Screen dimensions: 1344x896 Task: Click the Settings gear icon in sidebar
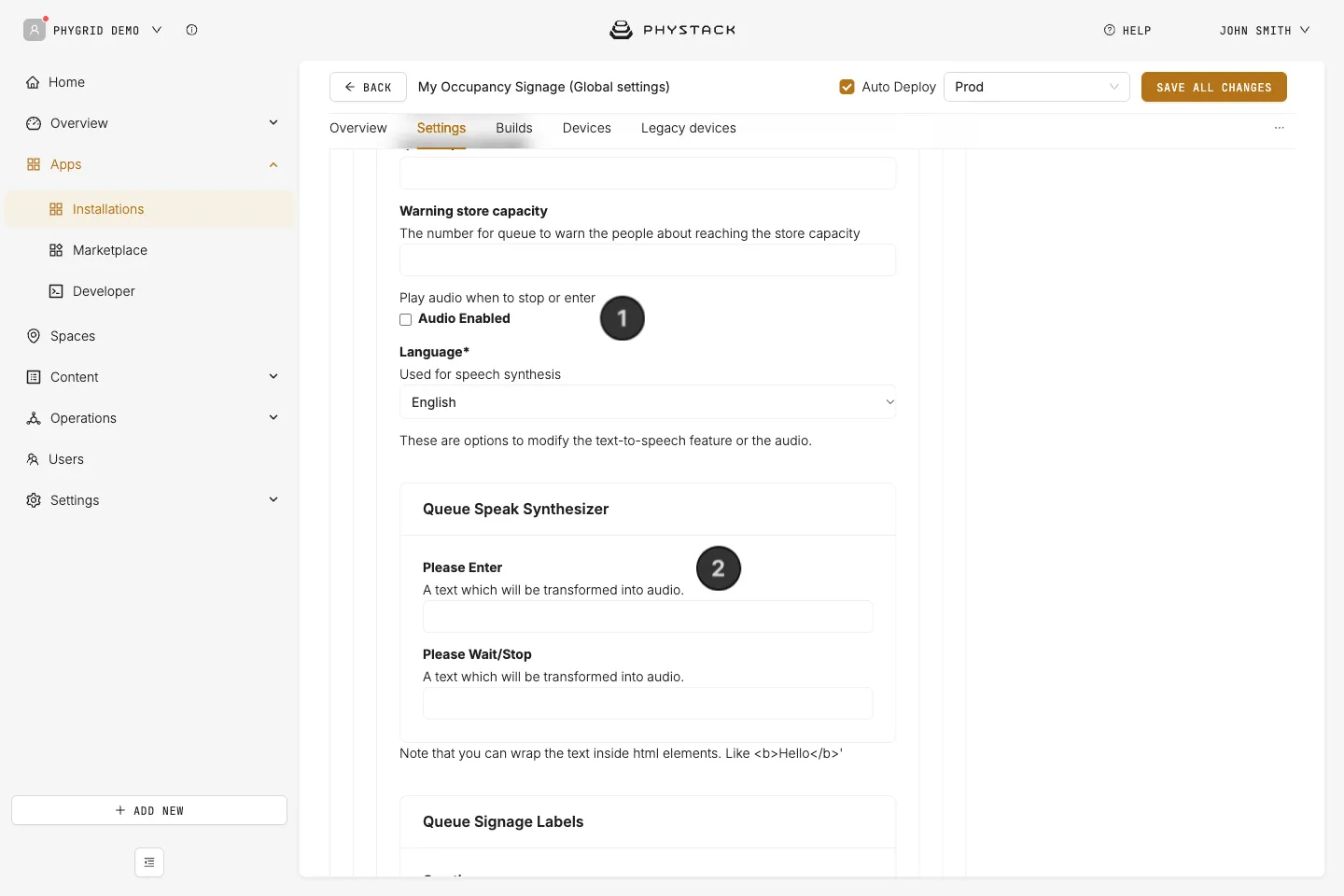[x=34, y=500]
